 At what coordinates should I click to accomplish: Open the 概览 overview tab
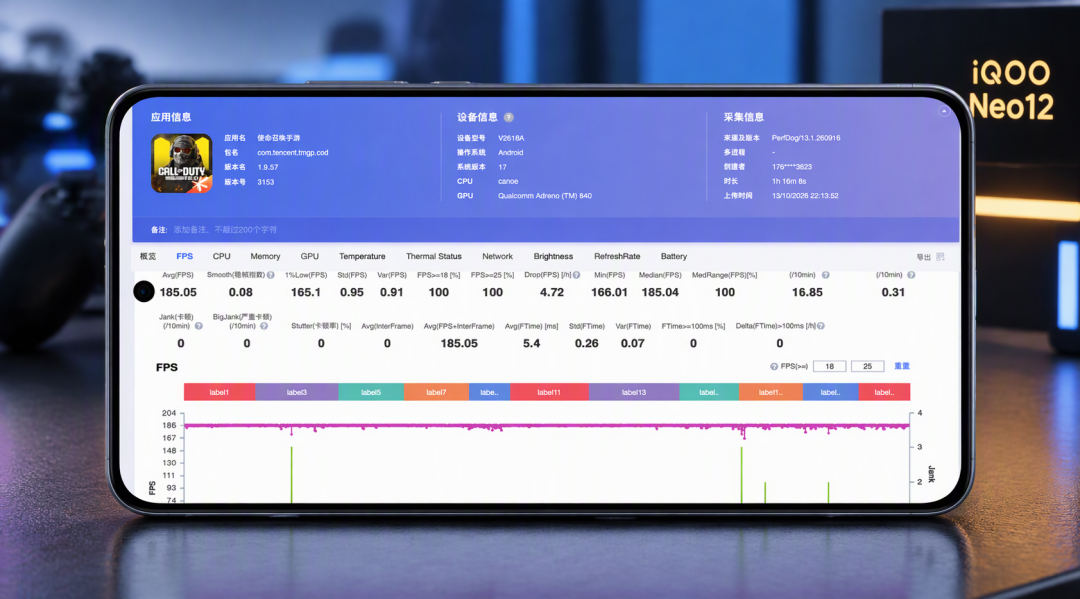coord(148,256)
